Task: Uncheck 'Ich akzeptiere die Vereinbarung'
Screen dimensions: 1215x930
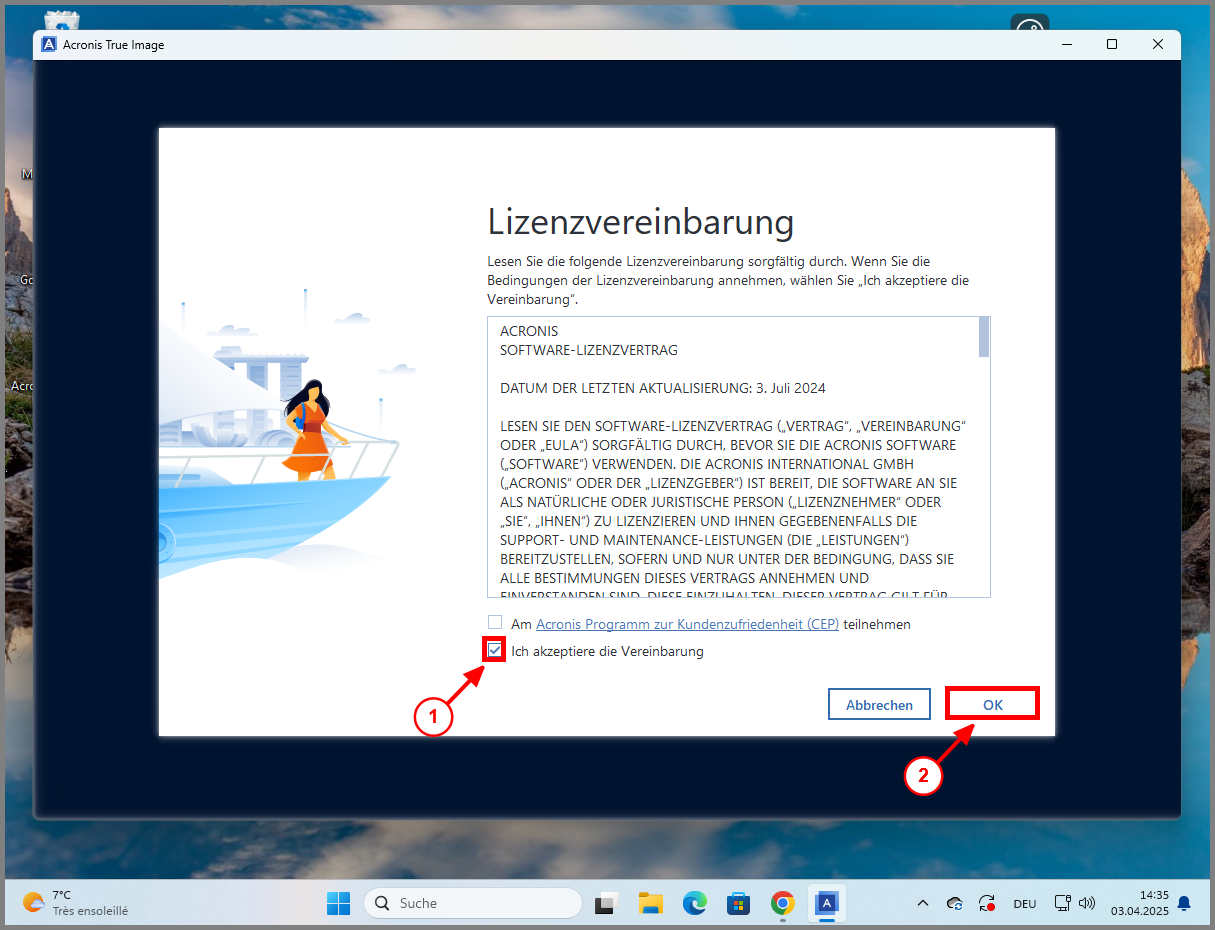Action: [494, 650]
